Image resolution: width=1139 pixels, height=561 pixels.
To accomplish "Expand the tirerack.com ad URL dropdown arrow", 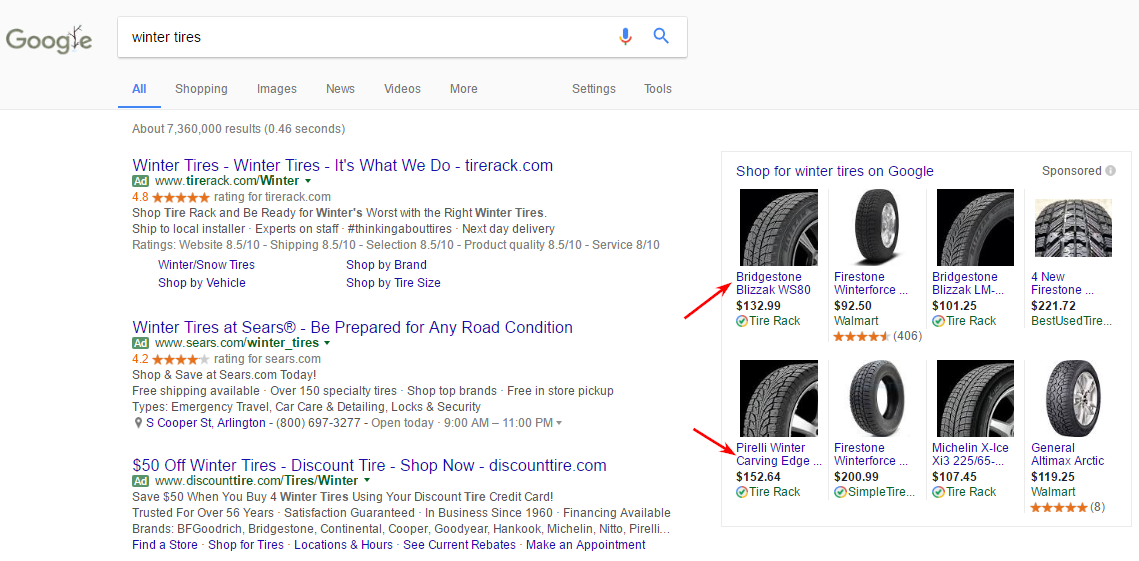I will pos(308,182).
